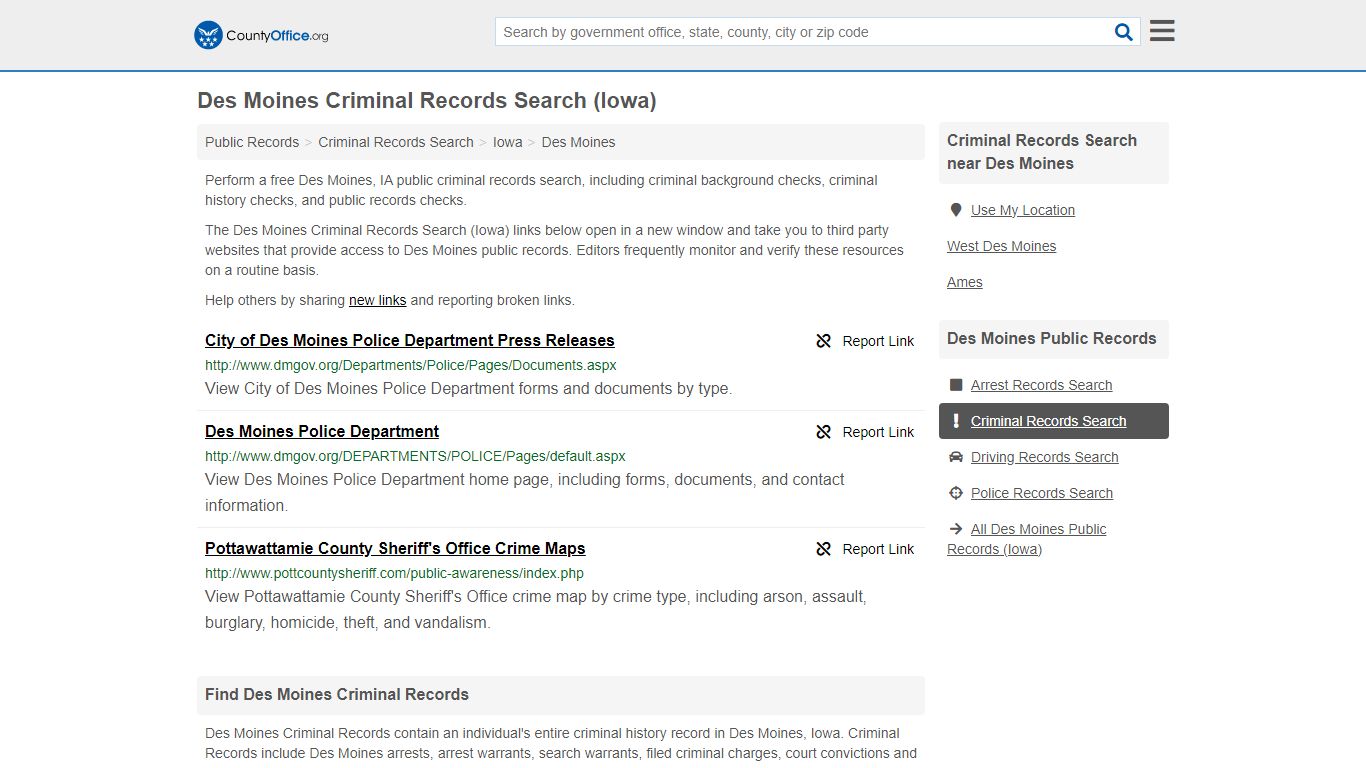This screenshot has width=1366, height=768.
Task: Click Find Des Moines Criminal Records heading
Action: [337, 694]
